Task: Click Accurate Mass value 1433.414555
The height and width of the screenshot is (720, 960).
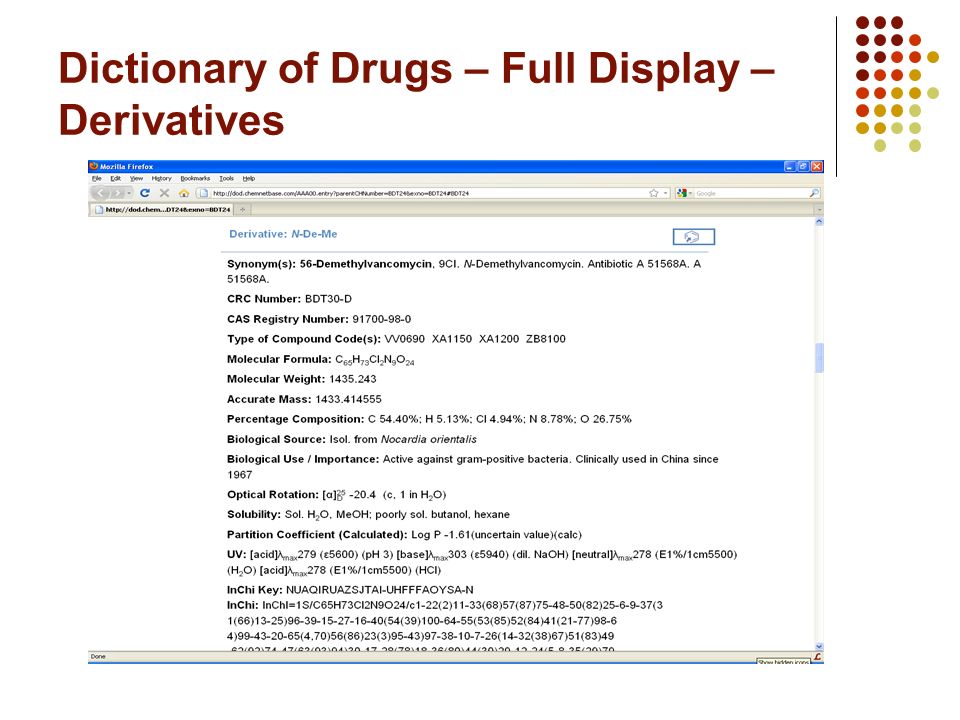Action: pyautogui.click(x=348, y=399)
